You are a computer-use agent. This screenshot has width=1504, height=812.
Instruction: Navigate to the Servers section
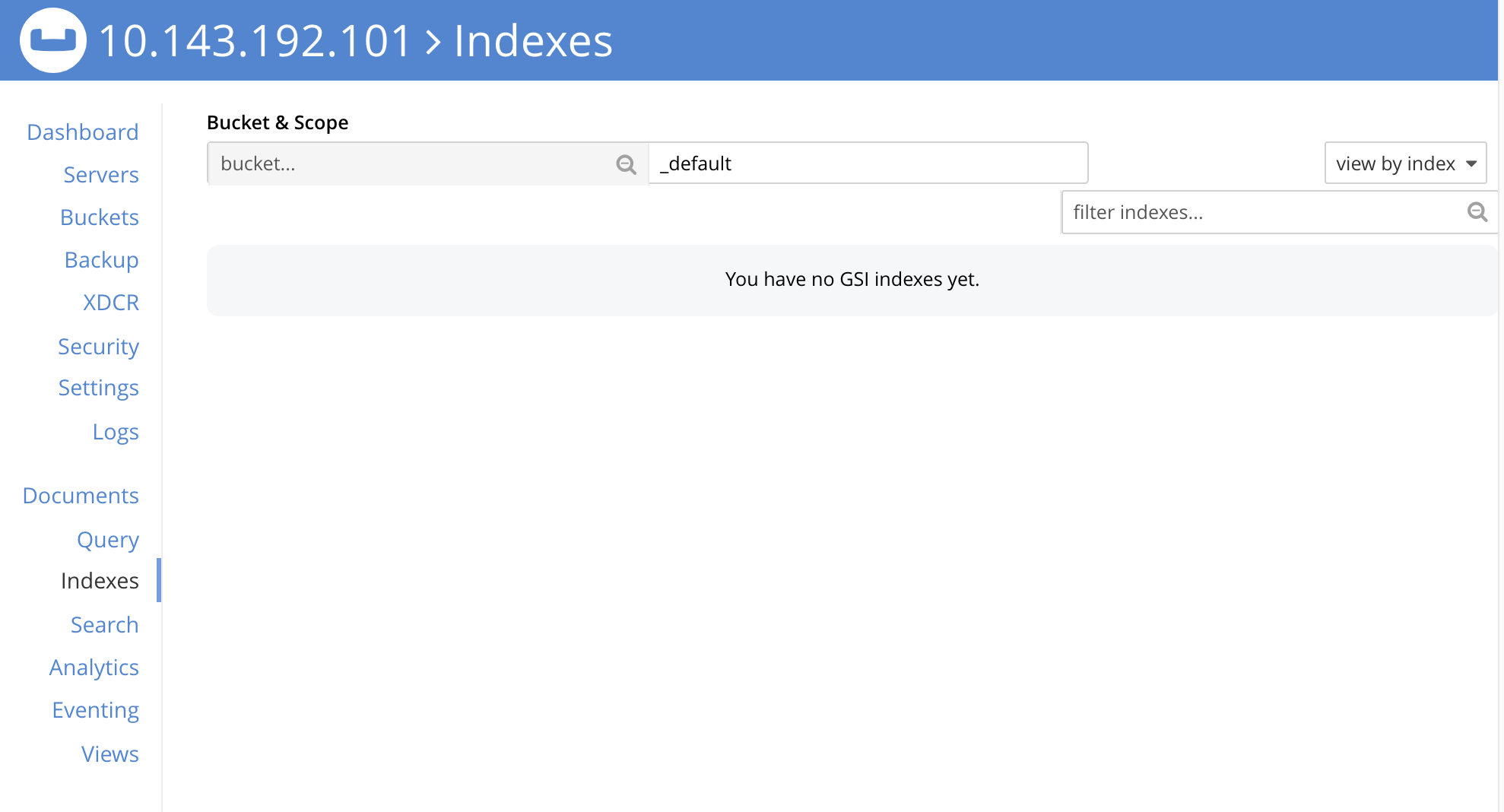[x=101, y=174]
